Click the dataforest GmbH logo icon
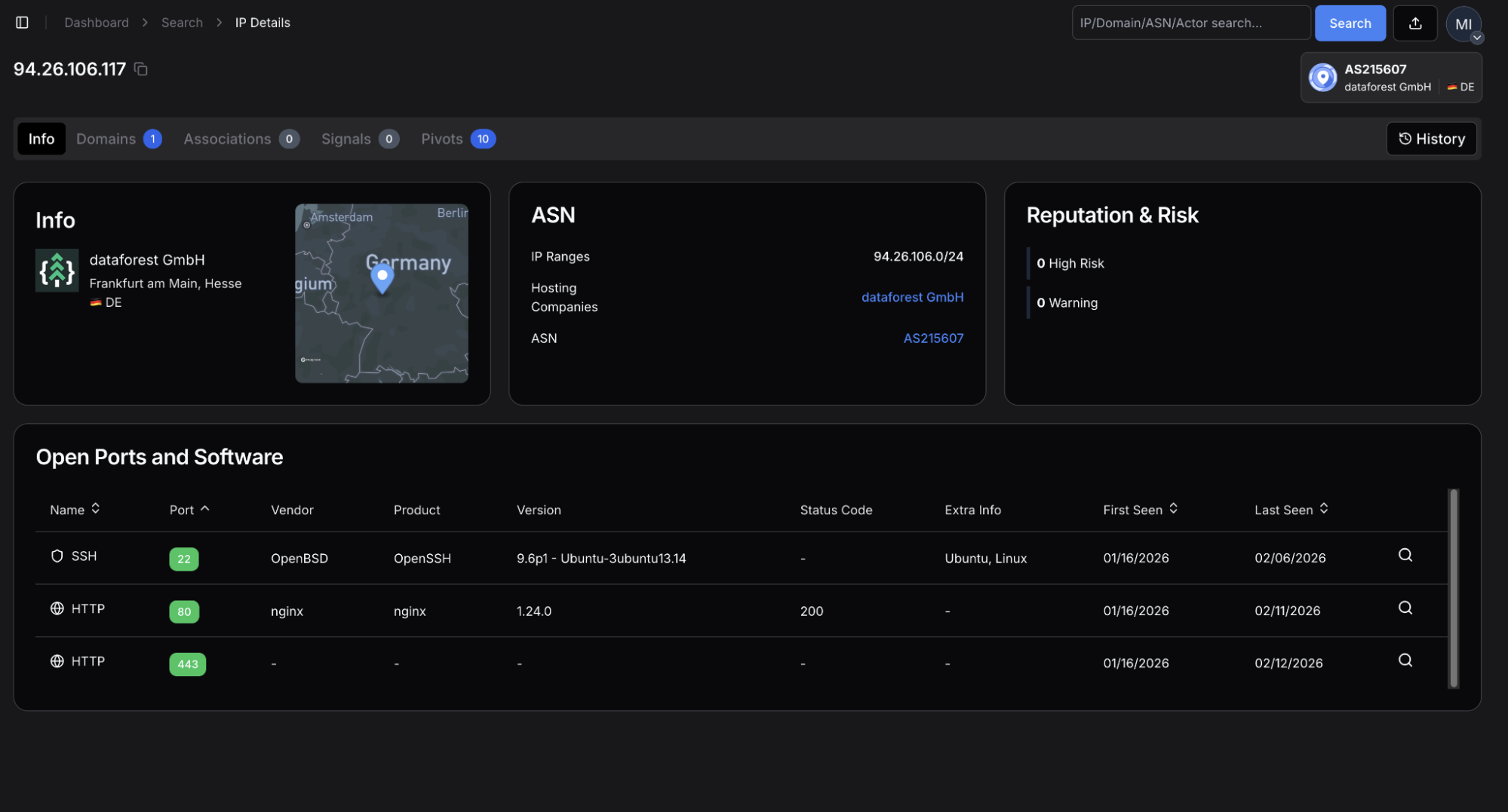Viewport: 1508px width, 812px height. click(57, 271)
